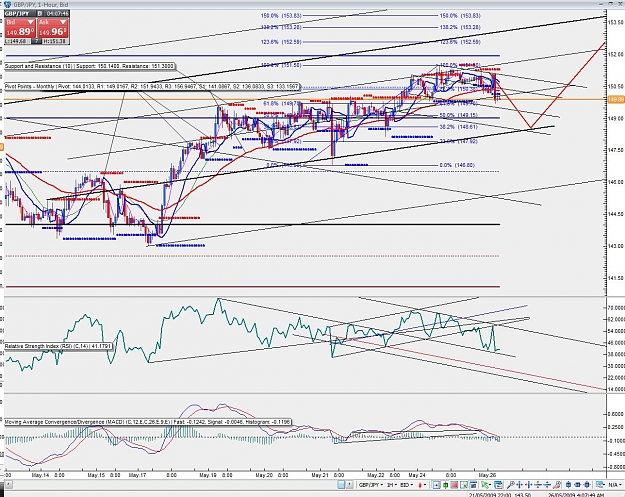This screenshot has width=625, height=497.
Task: Click the spread value 7 between low and high
Action: click(36, 41)
